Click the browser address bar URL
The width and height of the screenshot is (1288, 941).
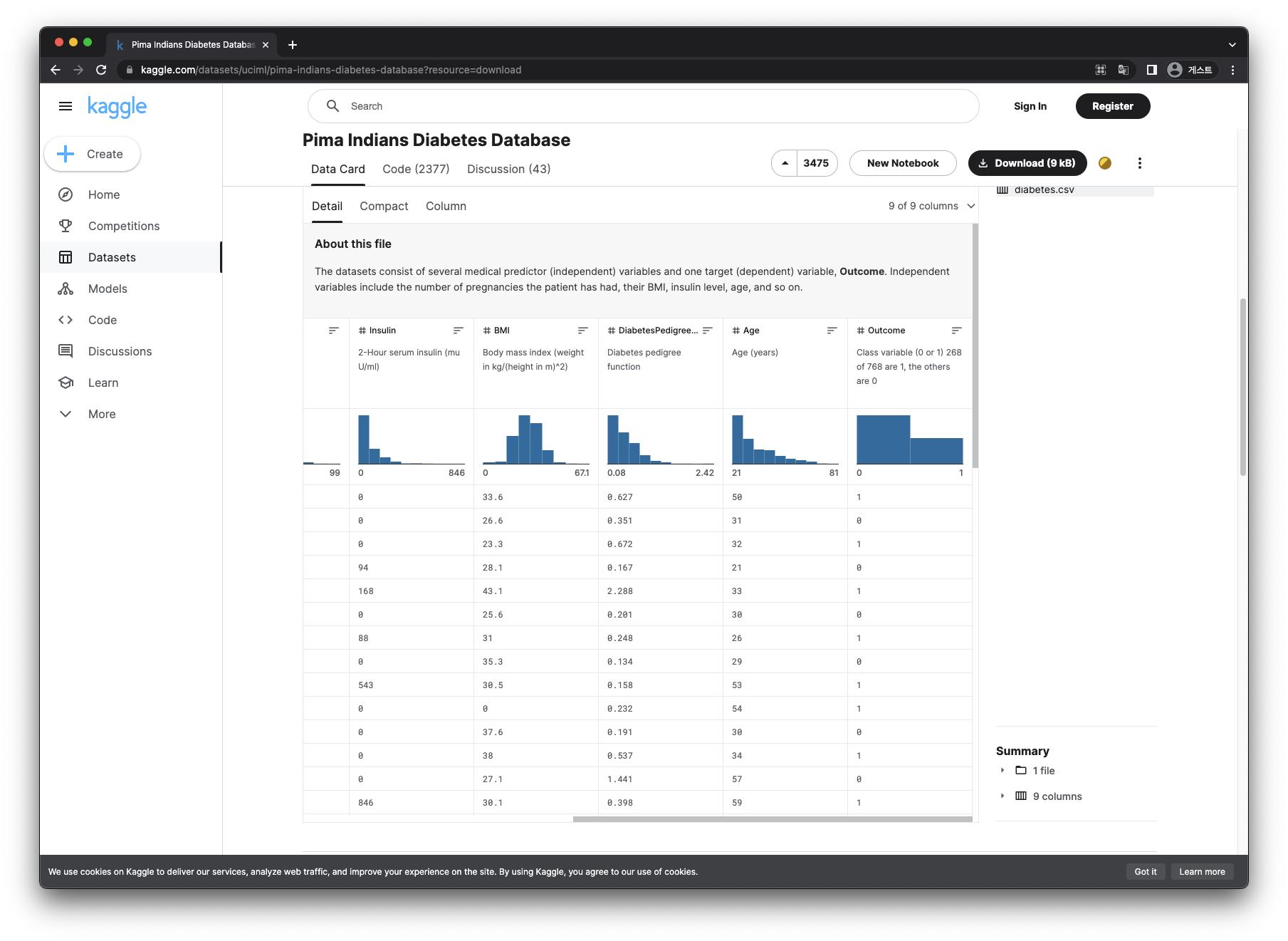[x=331, y=70]
